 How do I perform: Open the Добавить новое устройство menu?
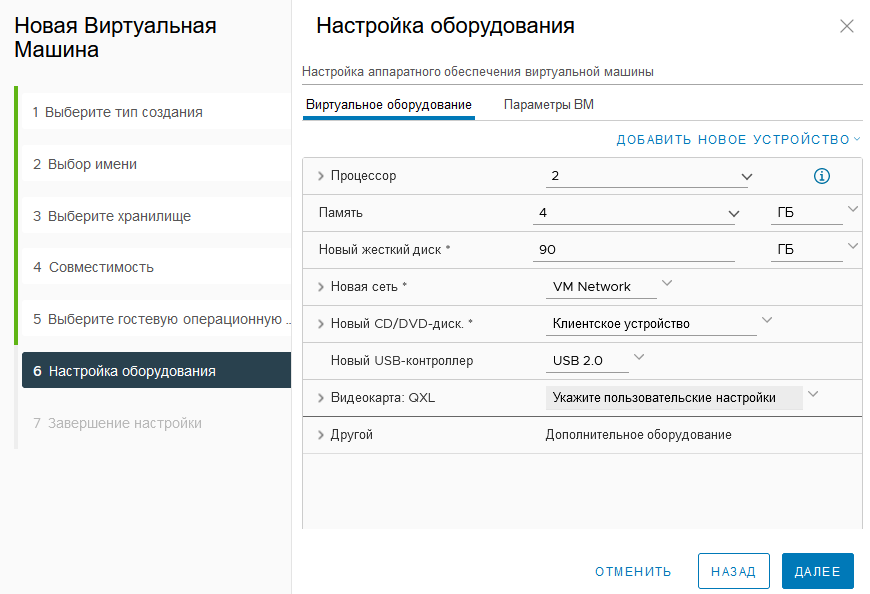(x=738, y=140)
